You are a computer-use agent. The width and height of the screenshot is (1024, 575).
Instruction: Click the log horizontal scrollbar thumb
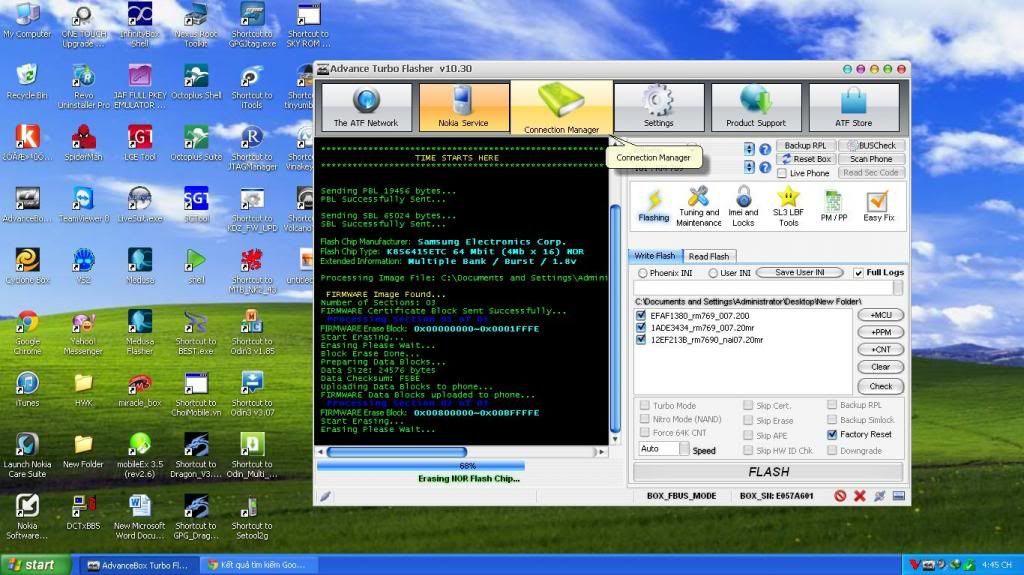(x=396, y=452)
